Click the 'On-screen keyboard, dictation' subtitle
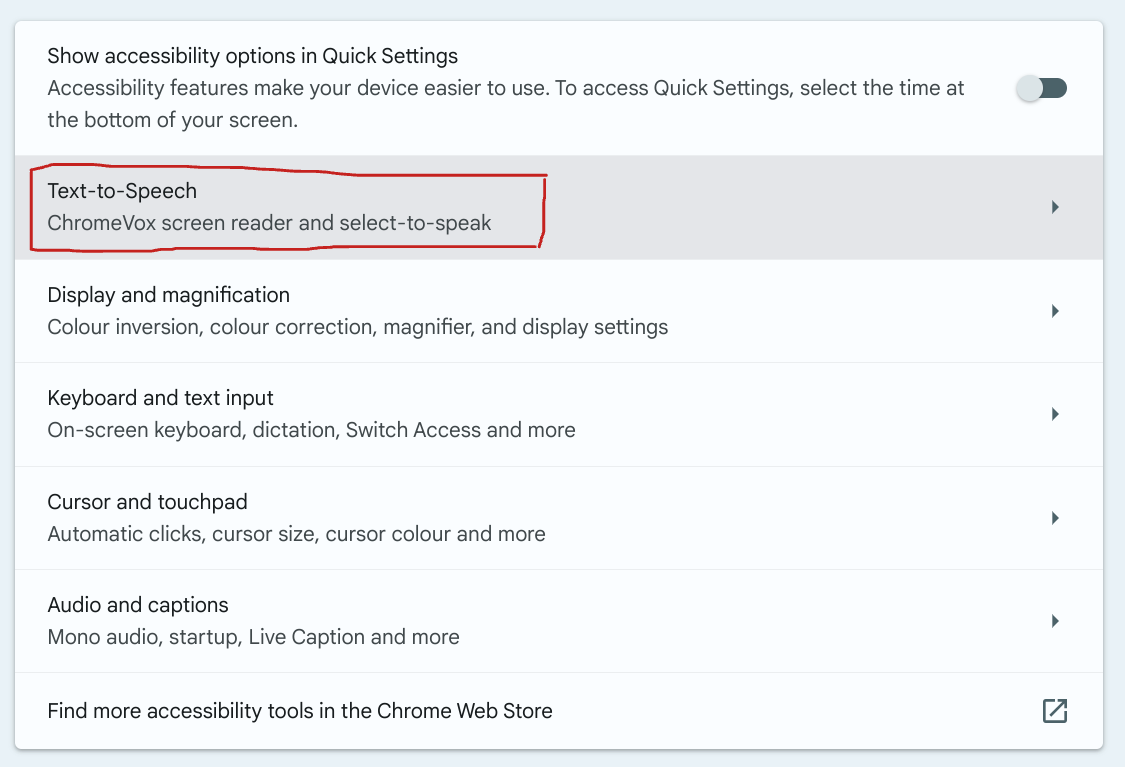The width and height of the screenshot is (1125, 767). [311, 430]
